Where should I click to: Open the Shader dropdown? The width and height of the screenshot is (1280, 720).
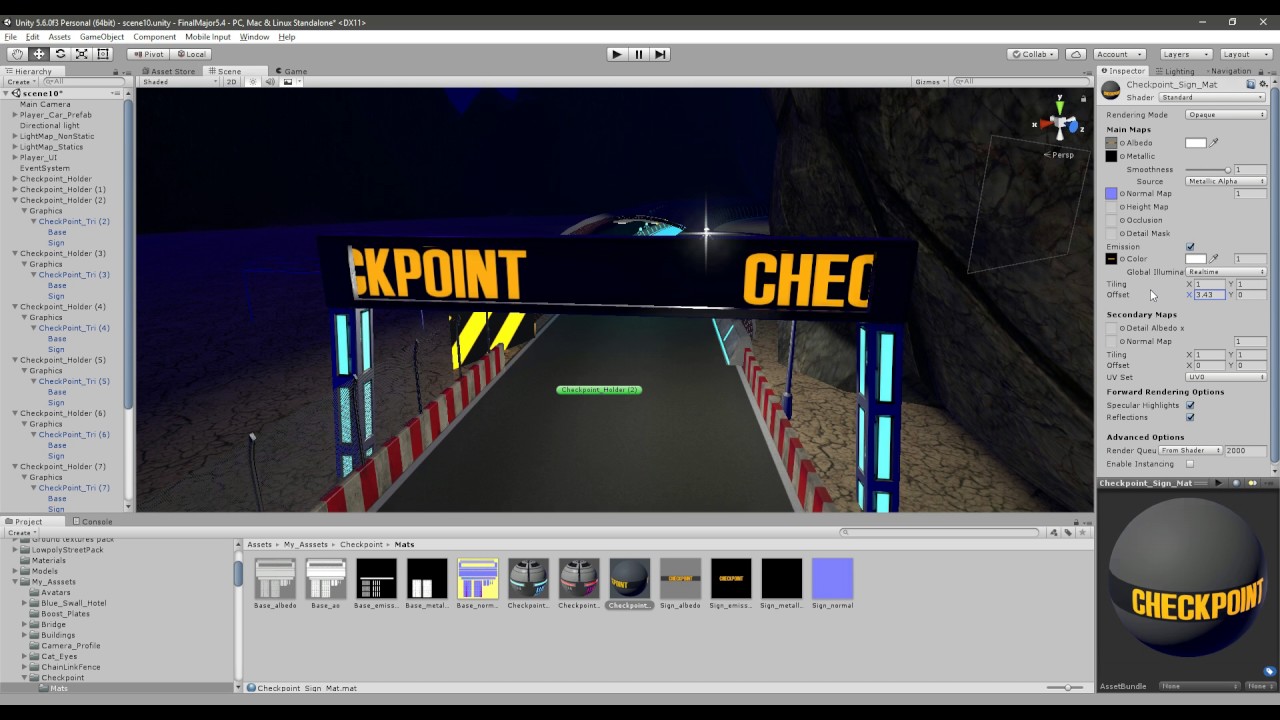click(1212, 97)
